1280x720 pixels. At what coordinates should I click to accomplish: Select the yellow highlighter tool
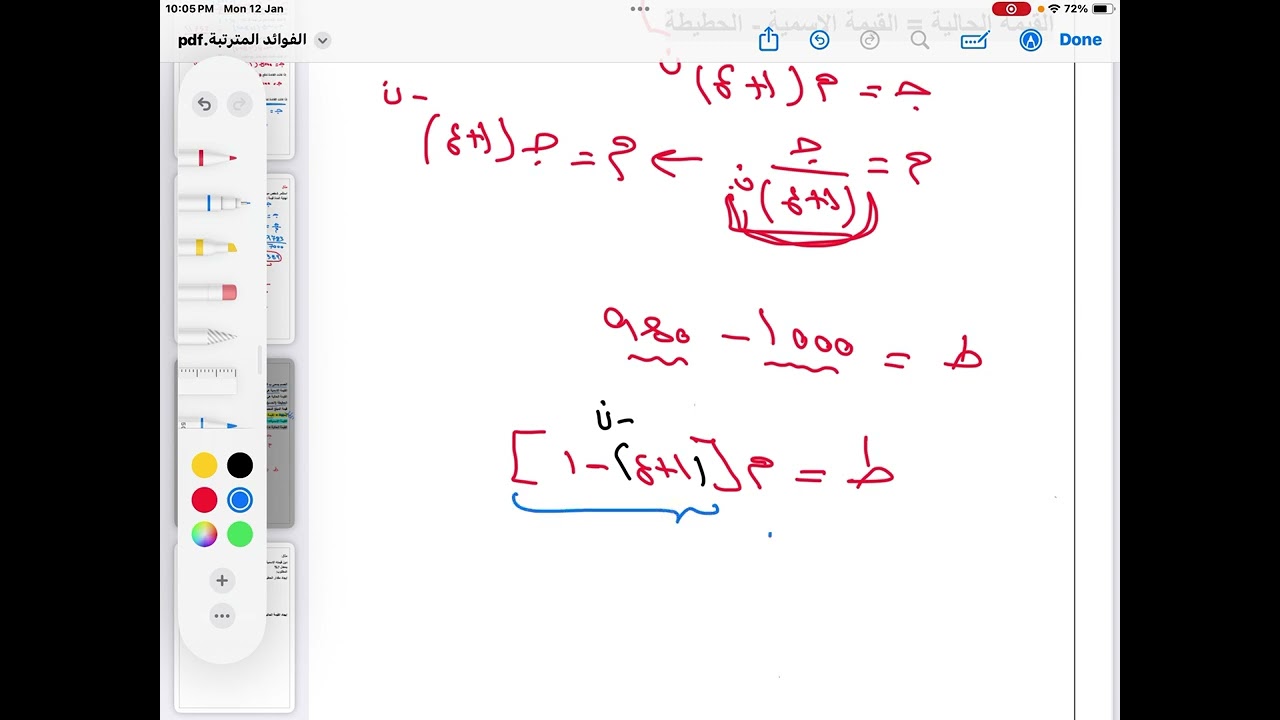pyautogui.click(x=208, y=247)
